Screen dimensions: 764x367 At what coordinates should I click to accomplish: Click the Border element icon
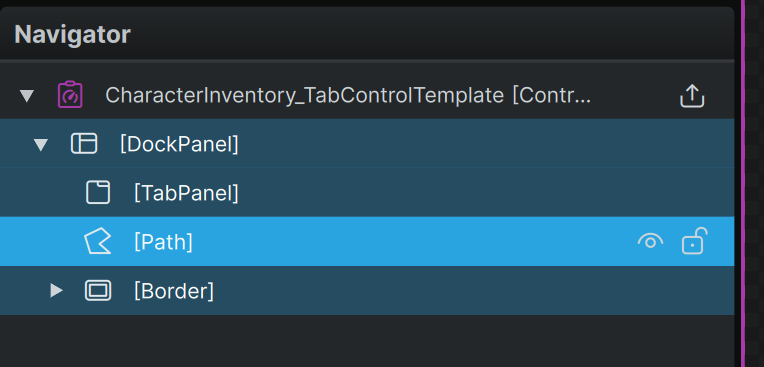coord(98,290)
